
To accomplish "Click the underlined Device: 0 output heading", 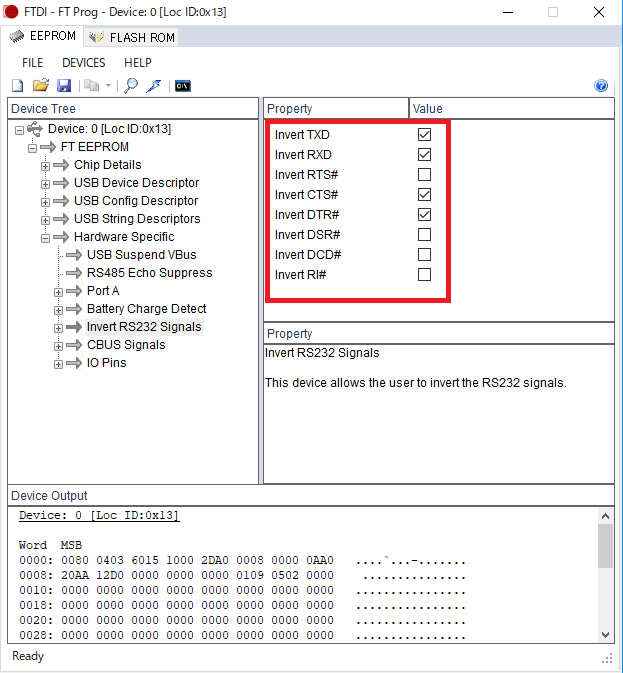I will point(99,515).
